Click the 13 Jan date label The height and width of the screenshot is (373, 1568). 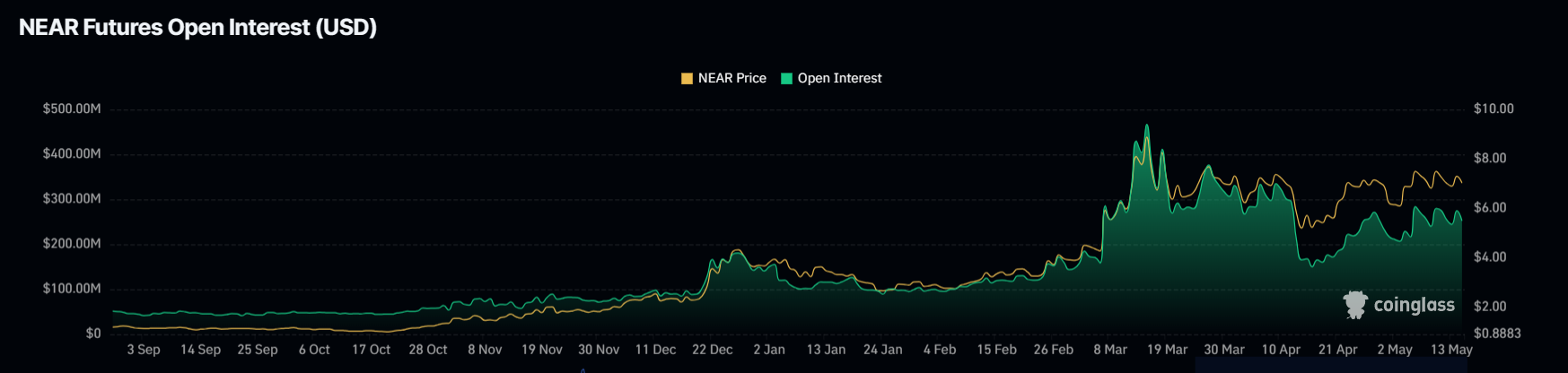(x=826, y=350)
